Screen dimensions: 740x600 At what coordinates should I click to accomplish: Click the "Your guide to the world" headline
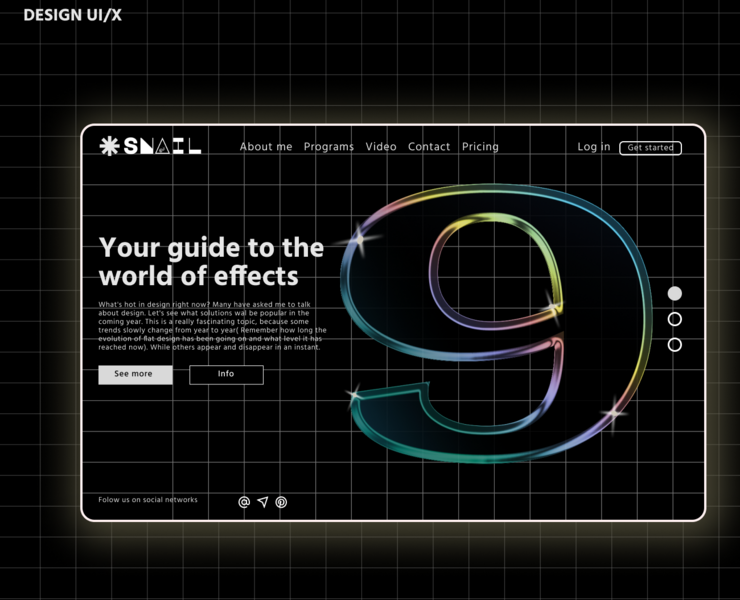click(211, 261)
